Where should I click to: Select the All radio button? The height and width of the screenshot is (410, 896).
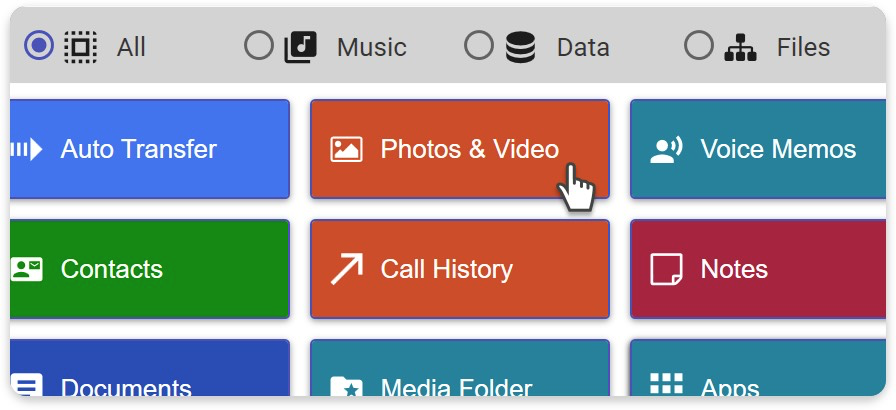pos(39,46)
